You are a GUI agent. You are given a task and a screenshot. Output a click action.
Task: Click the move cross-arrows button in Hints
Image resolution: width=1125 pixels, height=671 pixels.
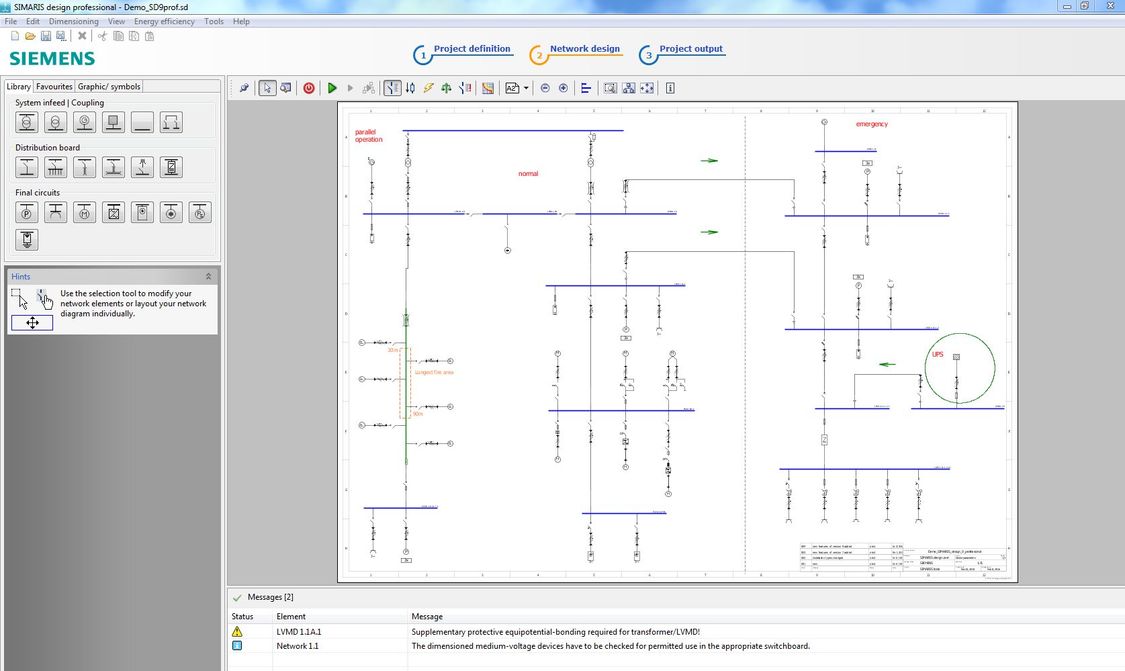(x=32, y=323)
